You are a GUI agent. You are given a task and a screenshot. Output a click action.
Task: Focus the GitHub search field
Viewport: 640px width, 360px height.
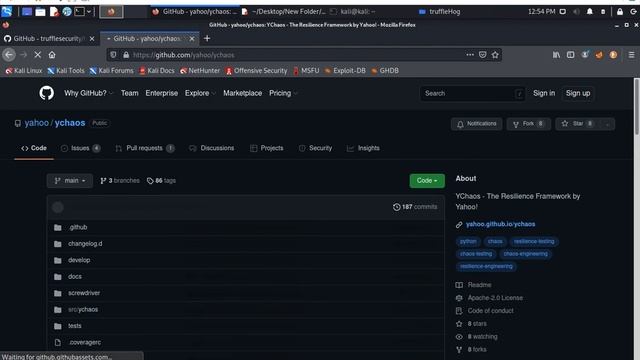pyautogui.click(x=472, y=93)
